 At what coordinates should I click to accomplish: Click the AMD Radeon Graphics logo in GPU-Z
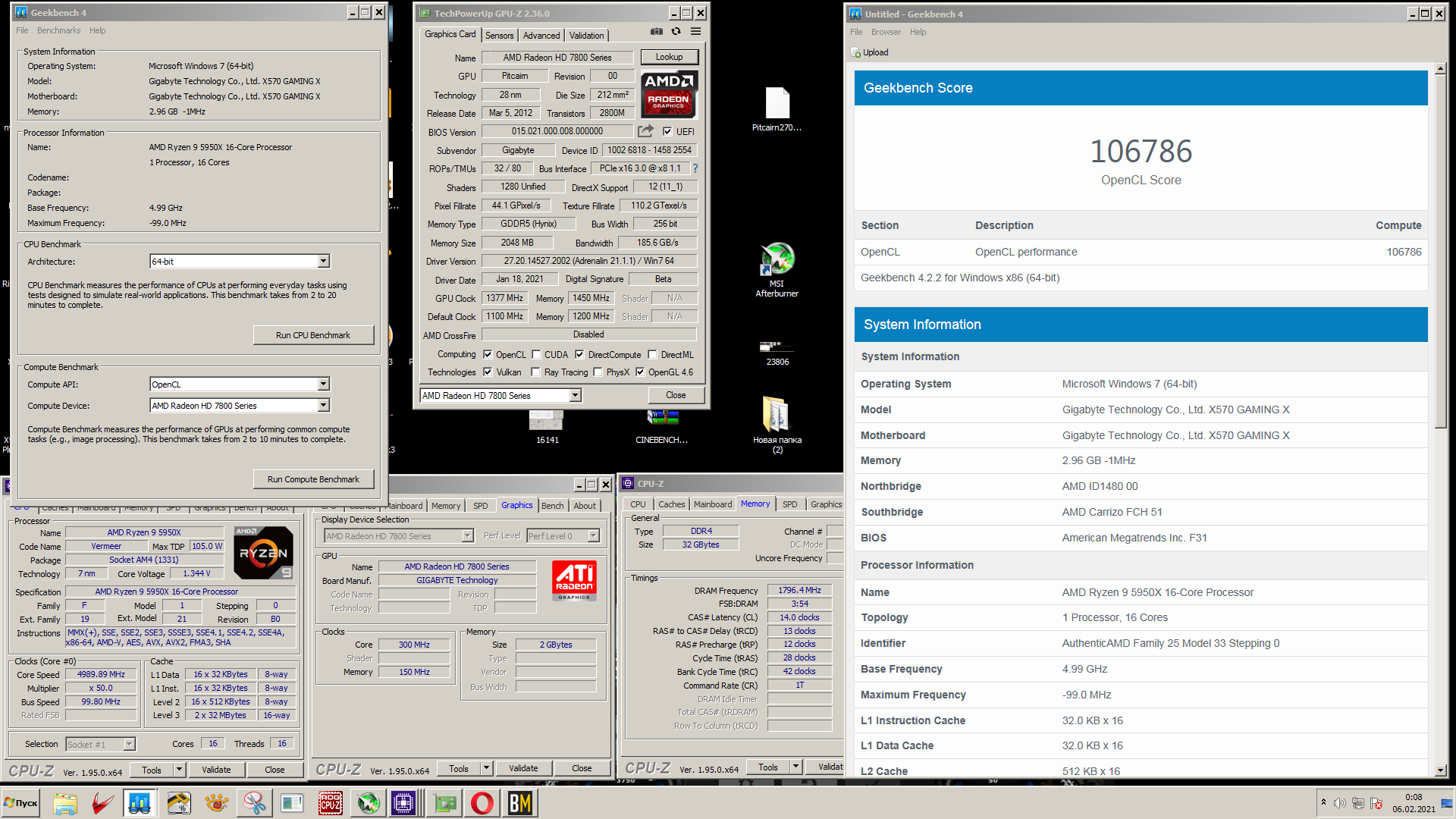669,93
